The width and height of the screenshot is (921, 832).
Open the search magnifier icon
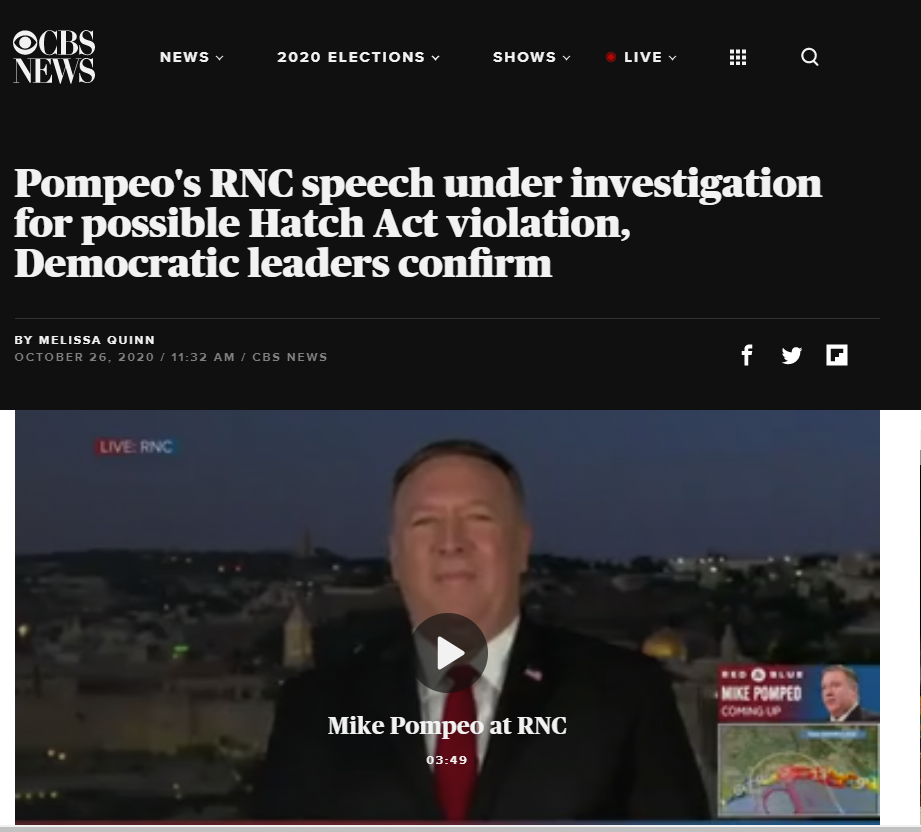click(809, 57)
